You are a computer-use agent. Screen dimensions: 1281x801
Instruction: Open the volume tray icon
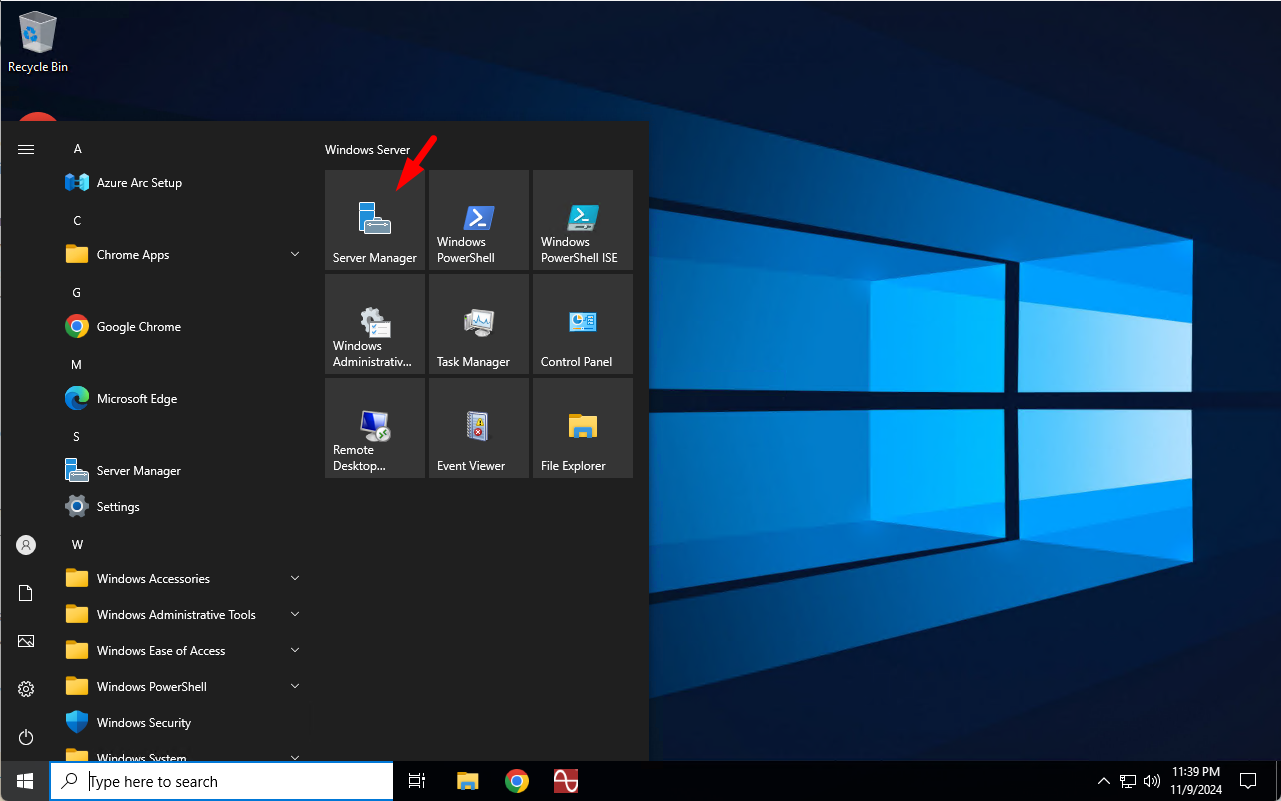1151,781
